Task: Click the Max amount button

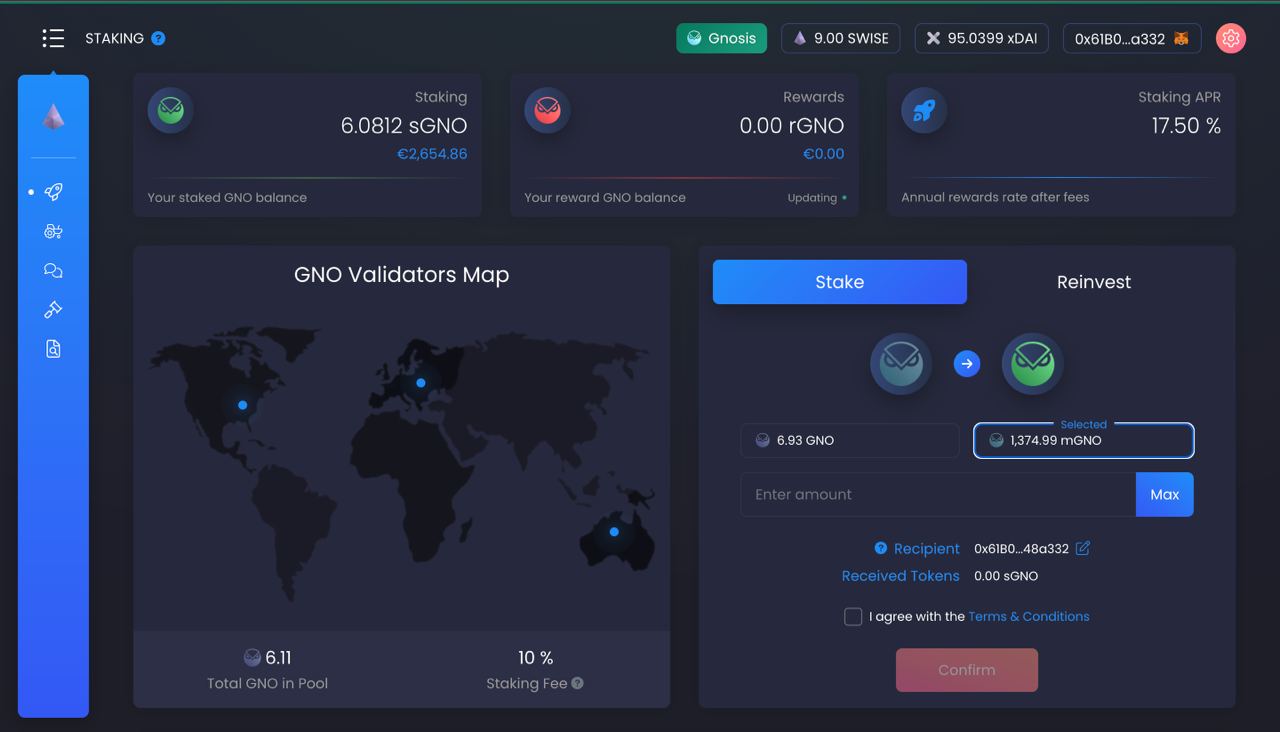Action: (1165, 494)
